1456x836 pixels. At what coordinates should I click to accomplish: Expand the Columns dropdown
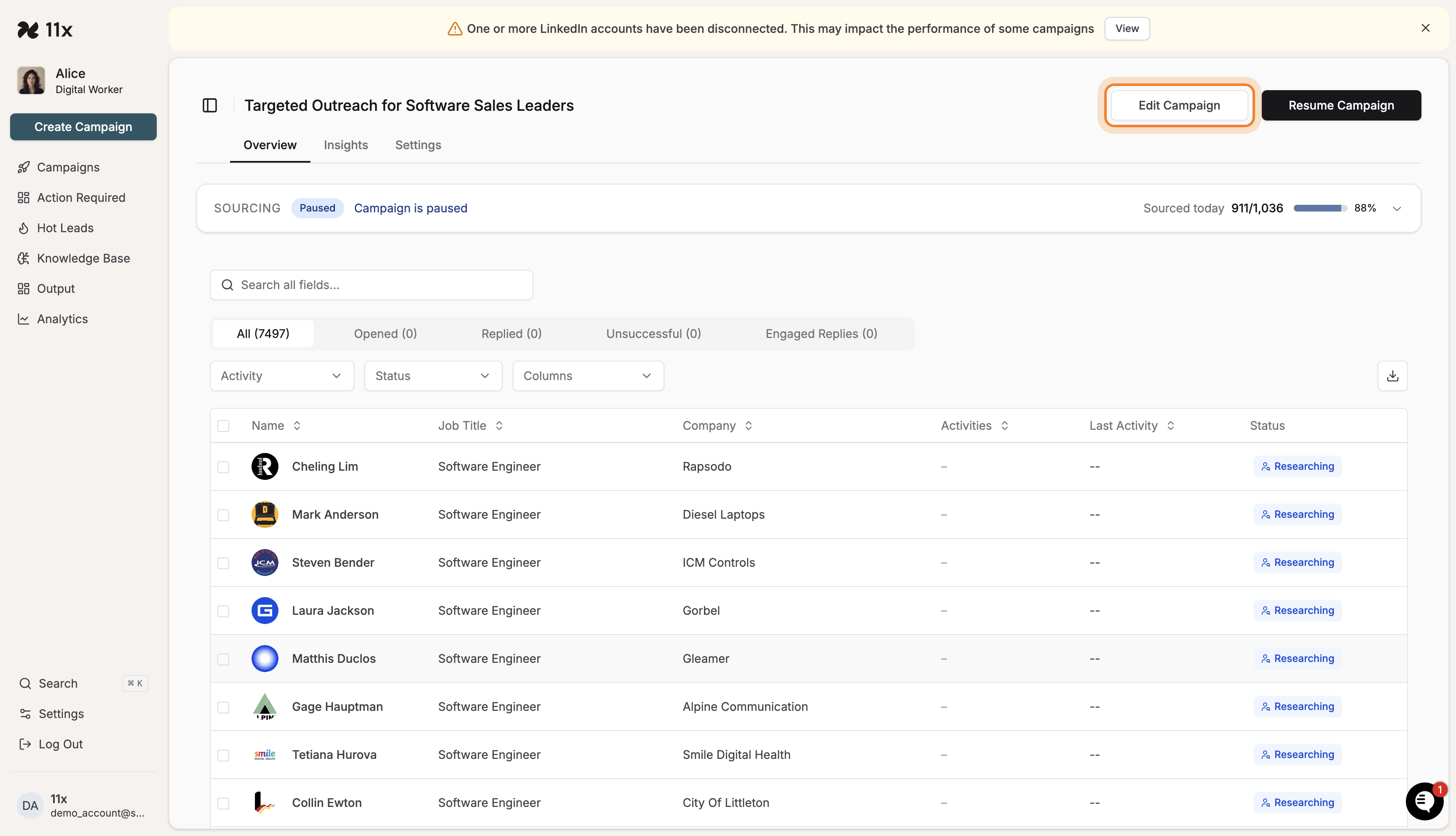click(x=588, y=375)
